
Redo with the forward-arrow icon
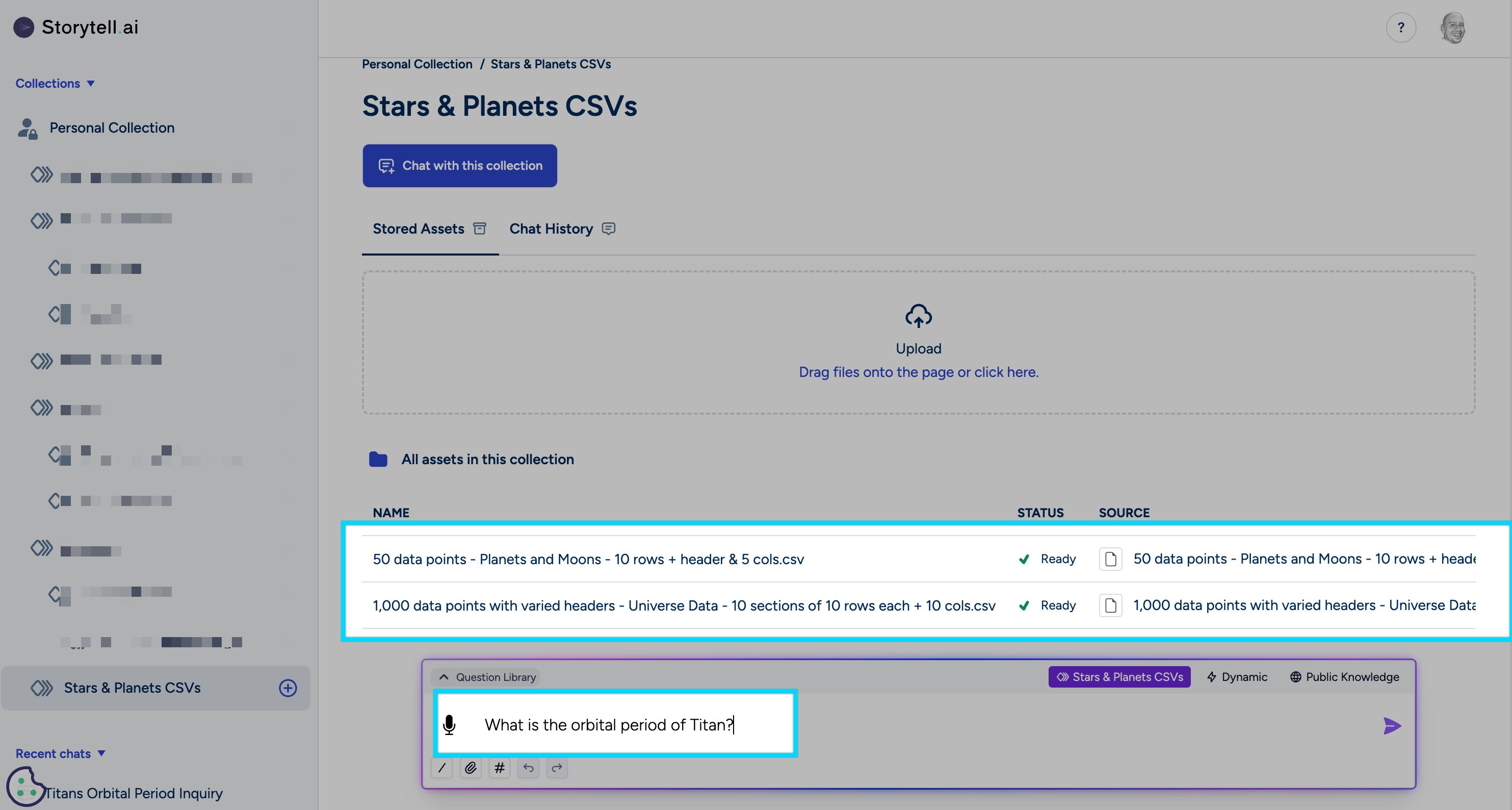(557, 768)
